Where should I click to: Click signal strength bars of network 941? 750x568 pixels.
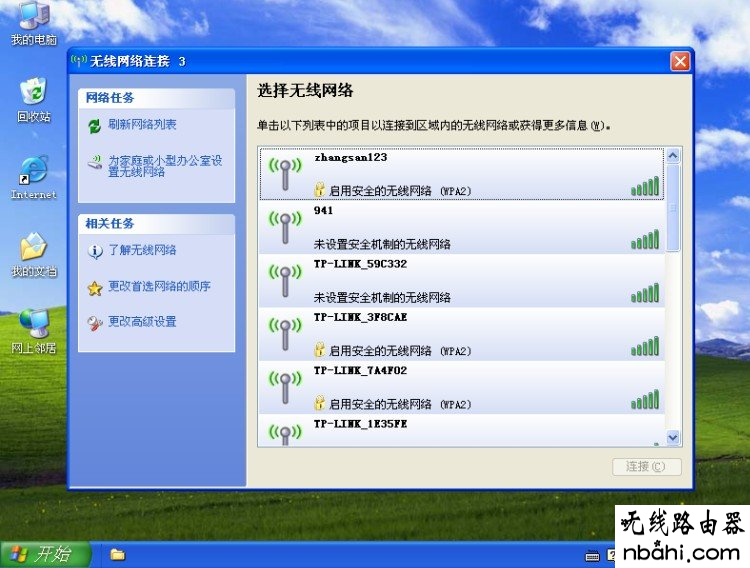tap(645, 239)
